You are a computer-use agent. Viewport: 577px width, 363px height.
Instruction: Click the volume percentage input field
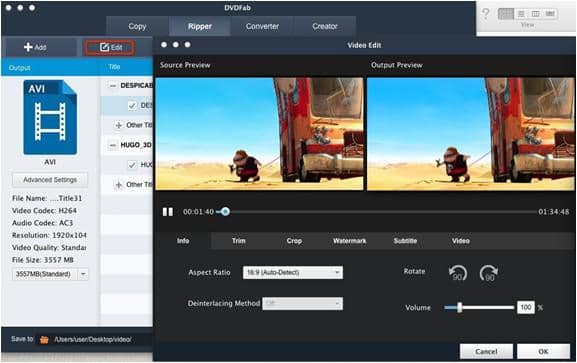click(525, 307)
